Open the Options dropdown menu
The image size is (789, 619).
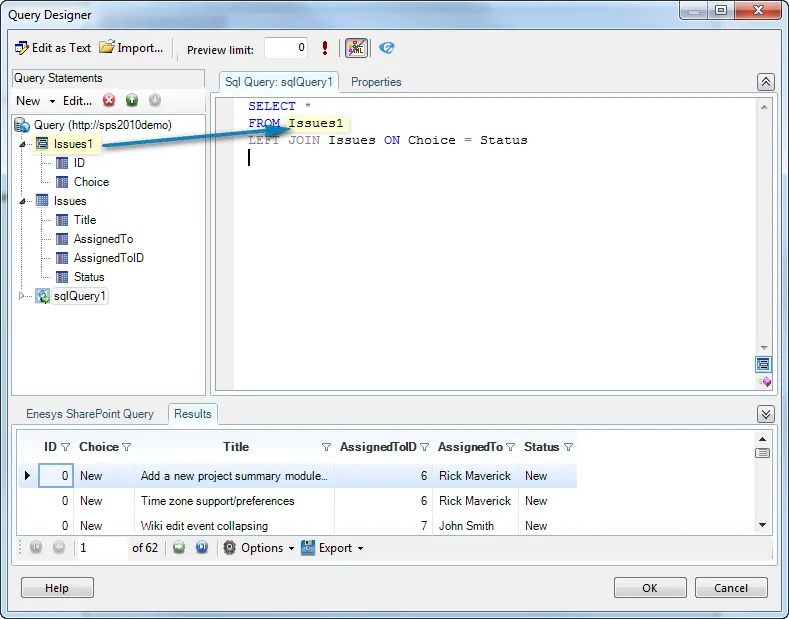click(258, 548)
